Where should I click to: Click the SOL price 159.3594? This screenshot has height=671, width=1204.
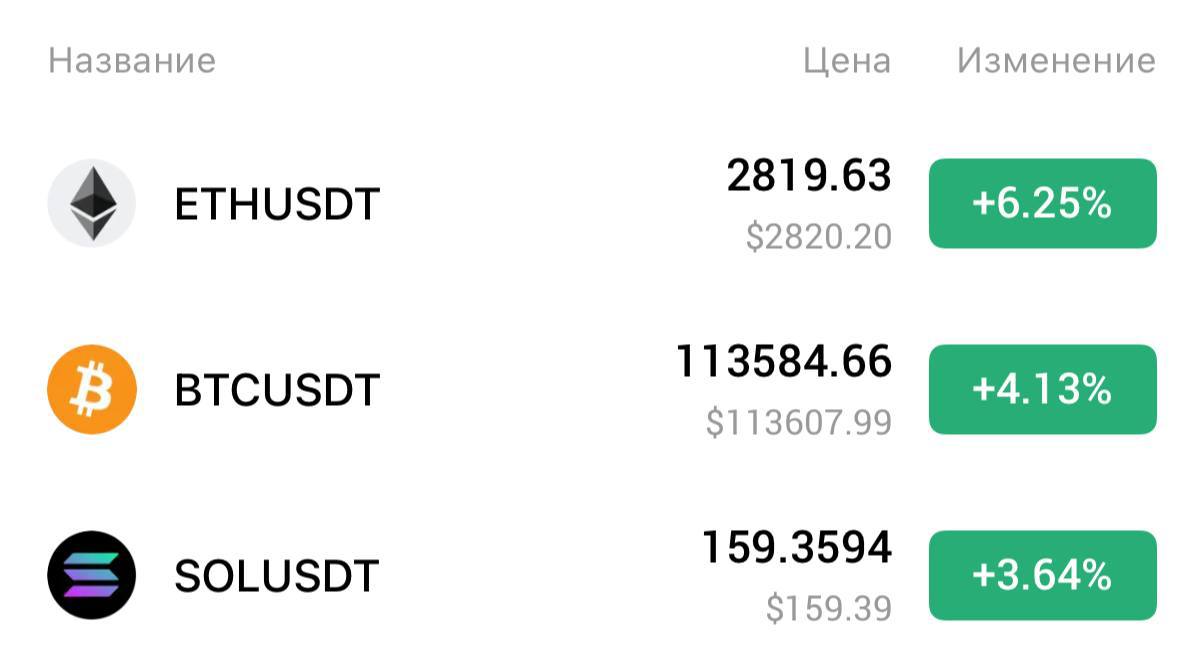(x=796, y=547)
